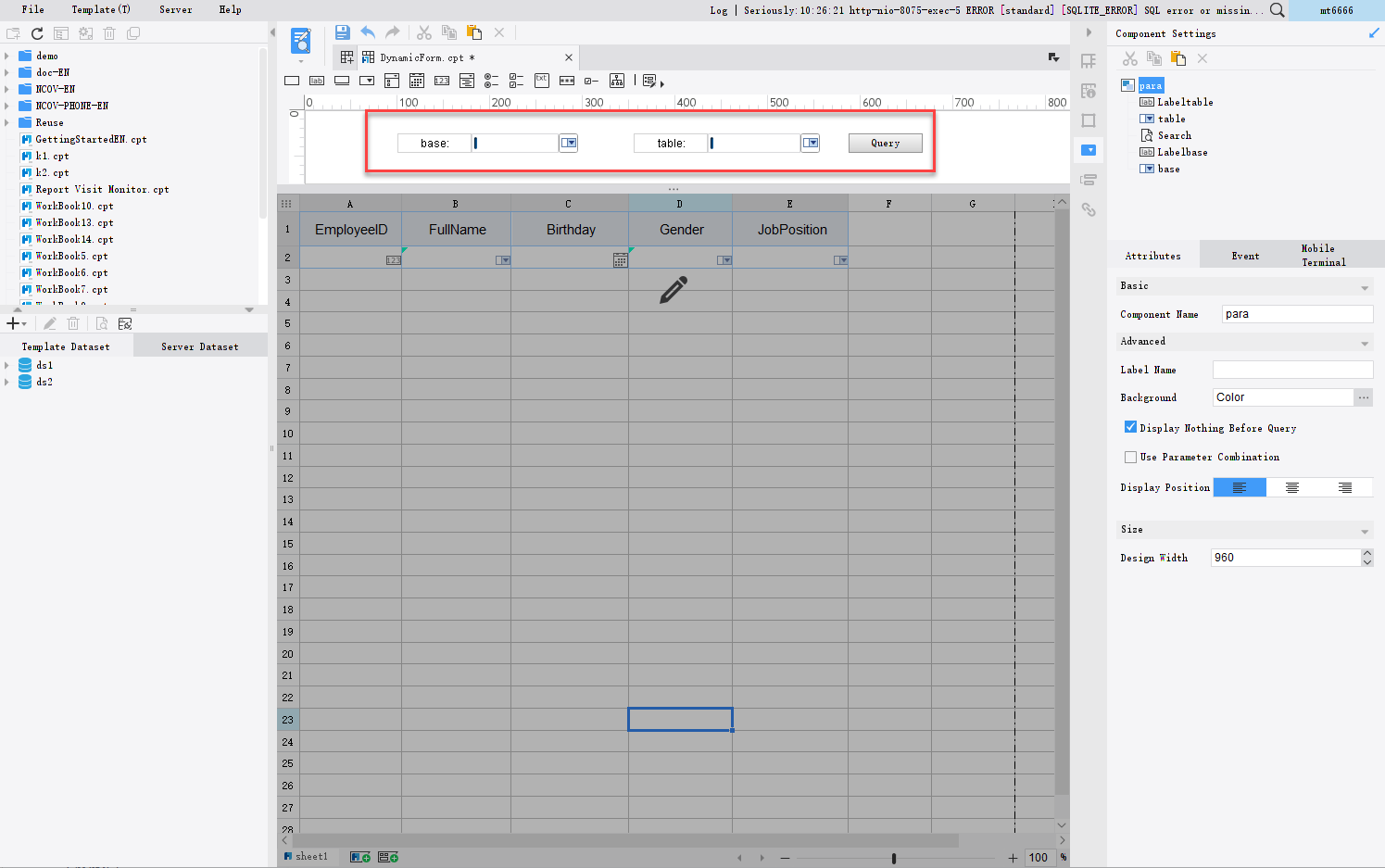Collapse the Advanced attributes section
The height and width of the screenshot is (868, 1385).
click(x=1364, y=341)
